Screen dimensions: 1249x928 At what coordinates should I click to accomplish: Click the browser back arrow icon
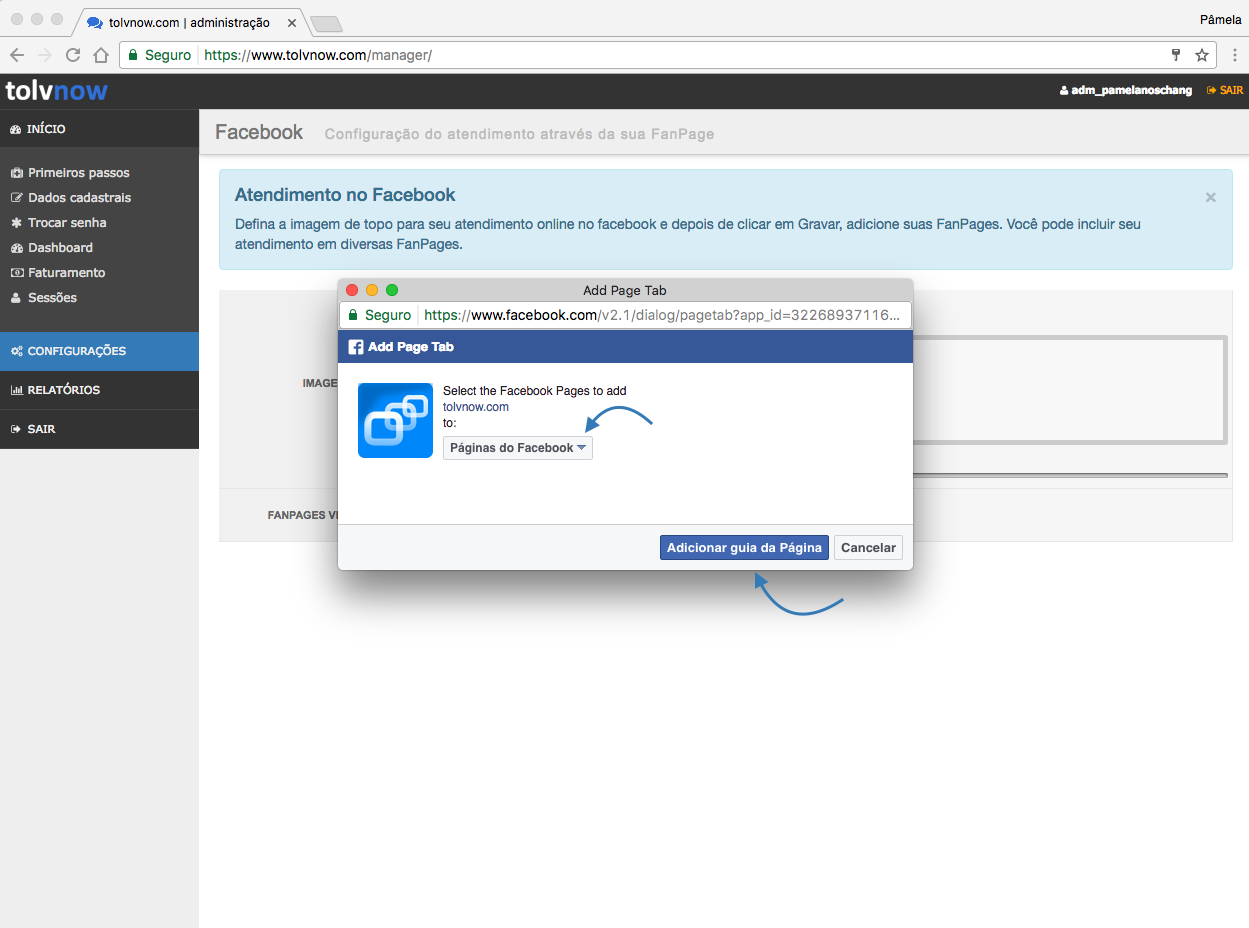click(x=17, y=55)
